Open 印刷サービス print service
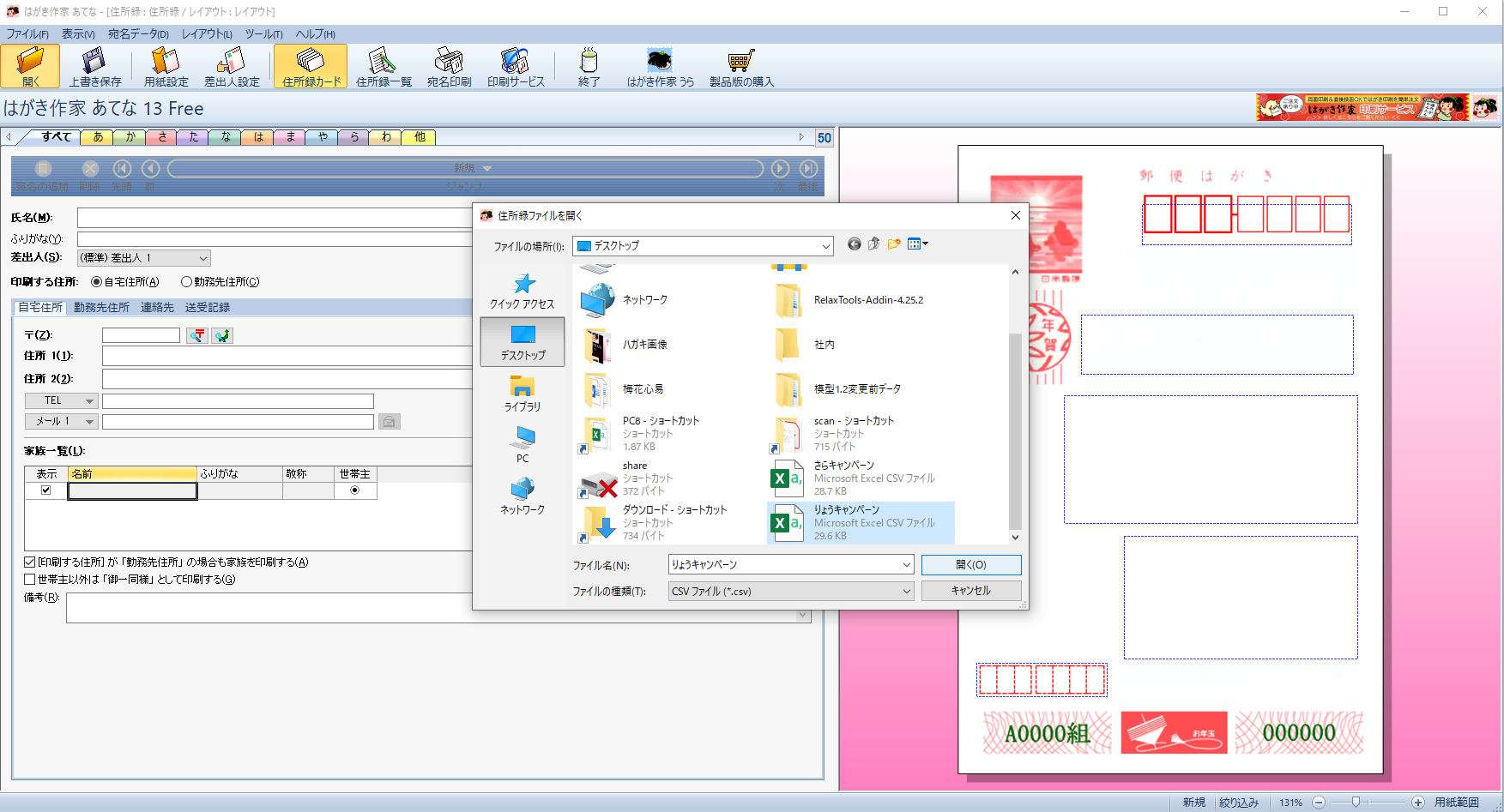The height and width of the screenshot is (812, 1504). tap(516, 67)
